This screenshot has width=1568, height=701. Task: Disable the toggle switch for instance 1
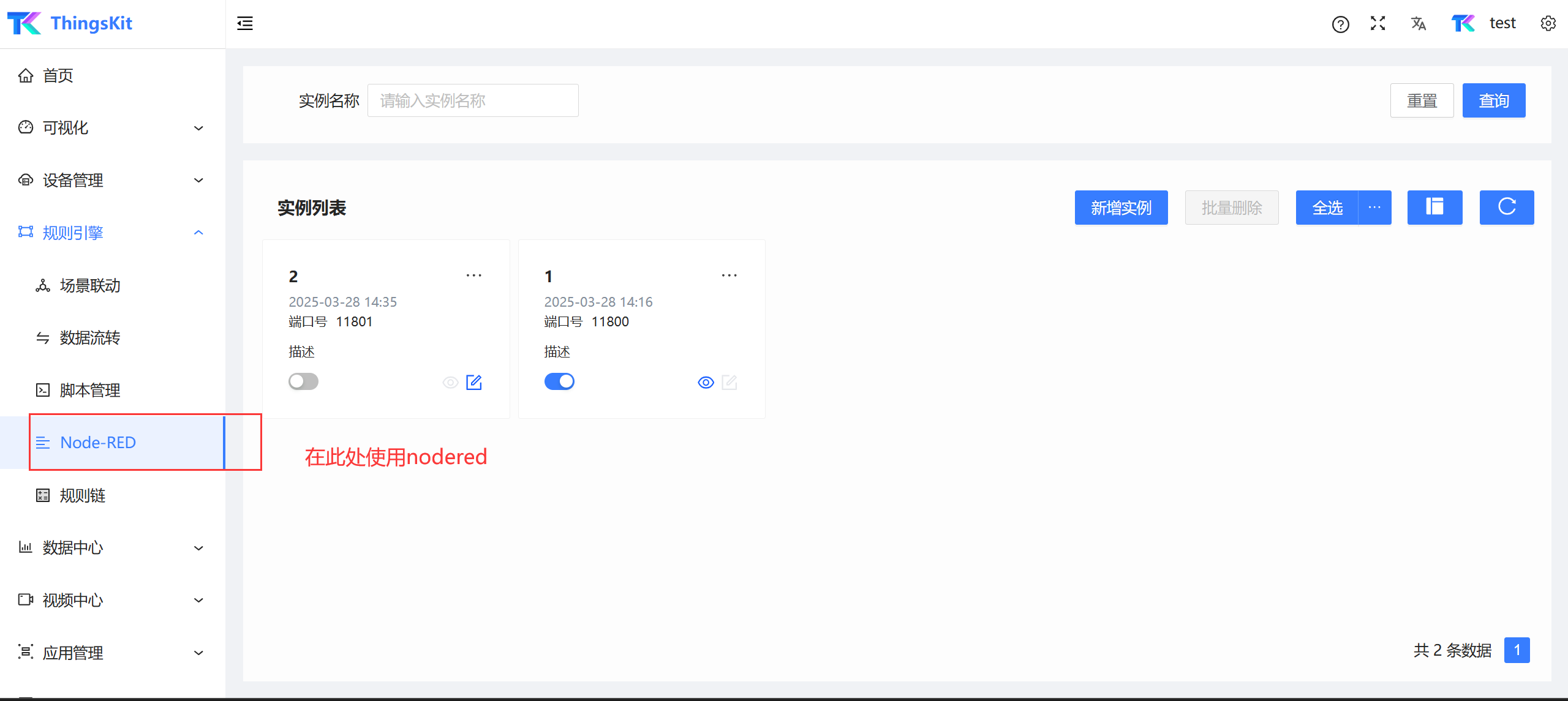pyautogui.click(x=559, y=381)
